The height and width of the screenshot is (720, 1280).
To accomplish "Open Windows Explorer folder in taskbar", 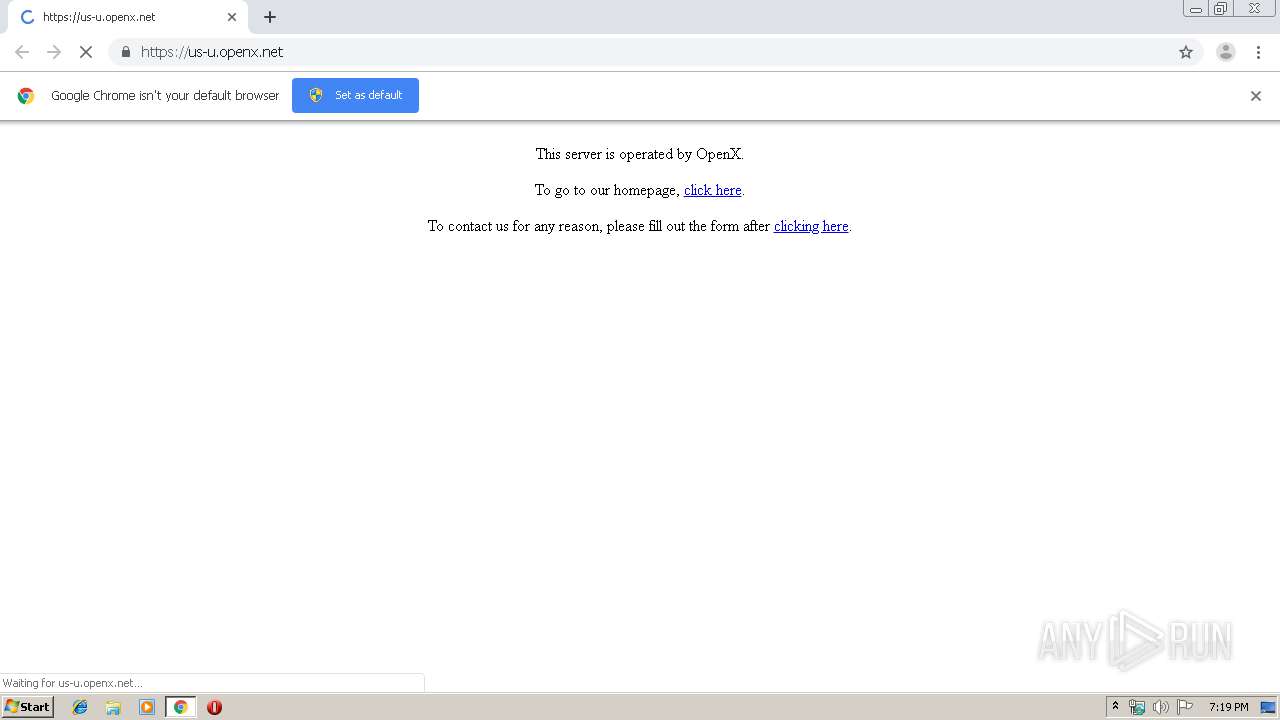I will (113, 707).
